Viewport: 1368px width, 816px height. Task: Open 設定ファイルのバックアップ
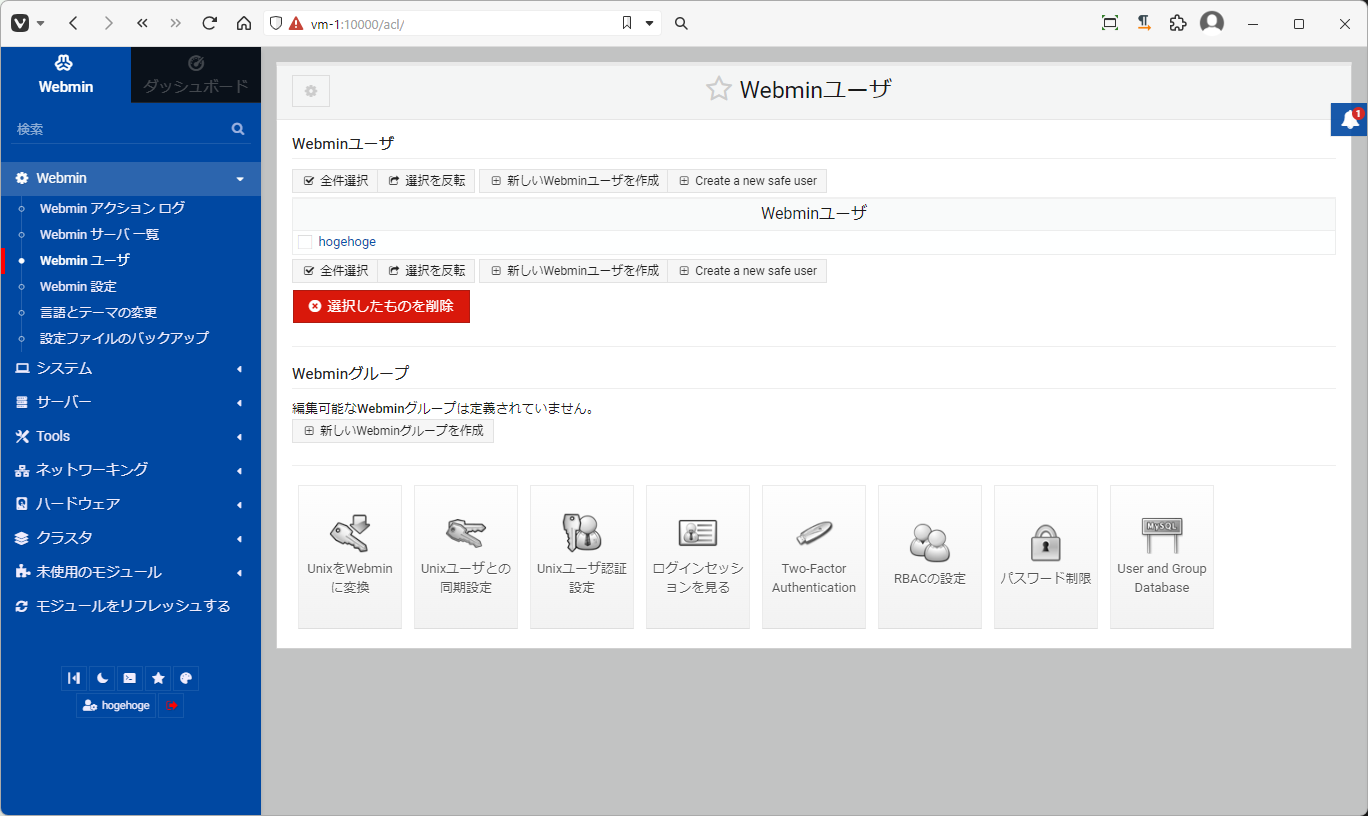(x=124, y=338)
